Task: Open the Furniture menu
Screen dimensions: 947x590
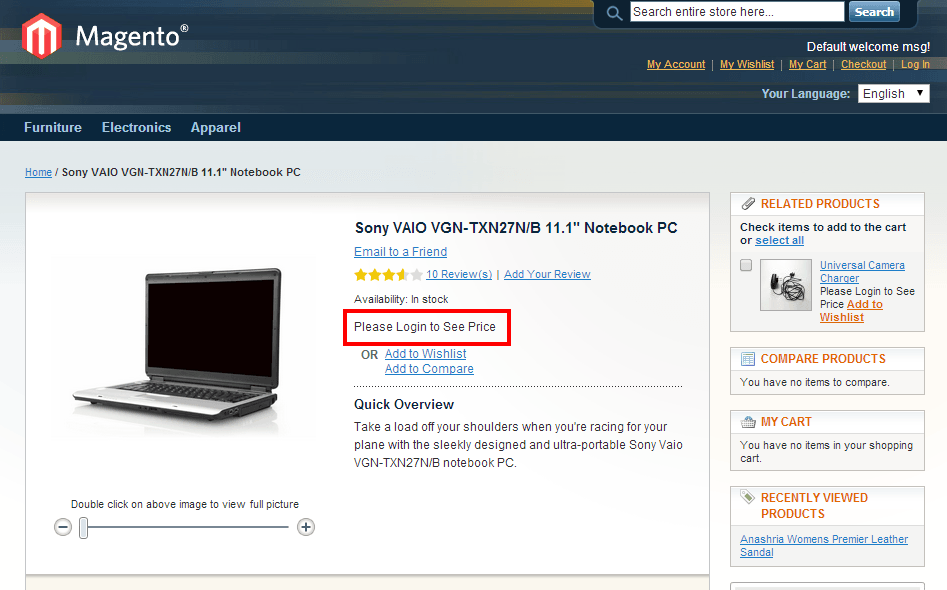Action: tap(53, 127)
